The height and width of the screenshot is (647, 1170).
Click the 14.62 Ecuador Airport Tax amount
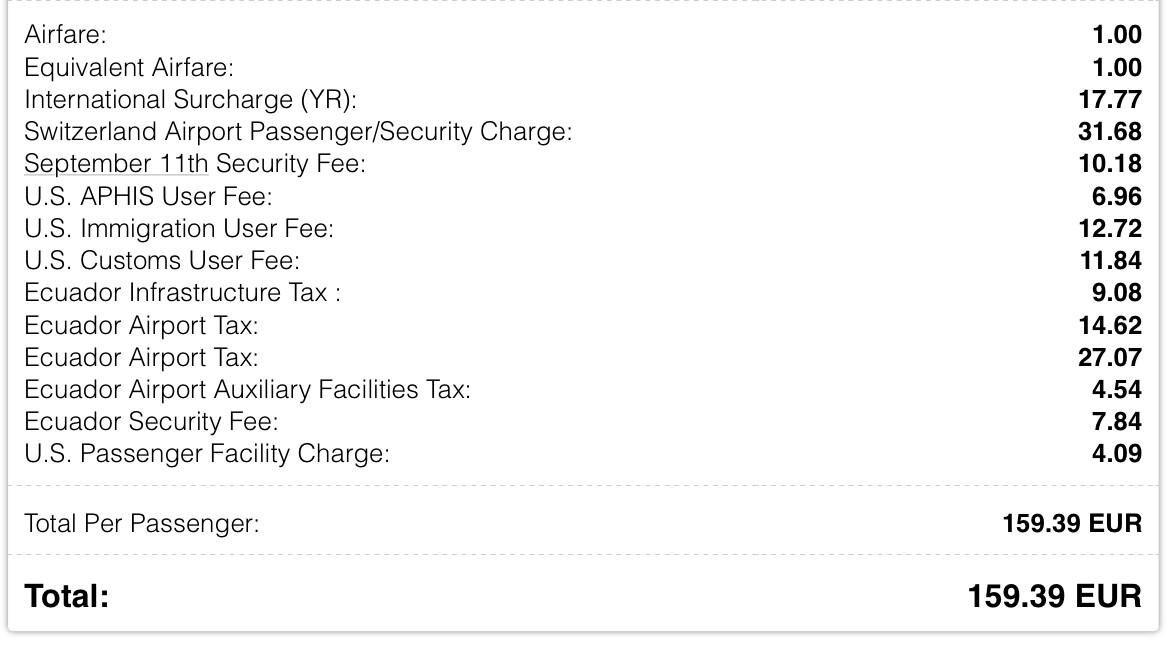pos(1116,325)
